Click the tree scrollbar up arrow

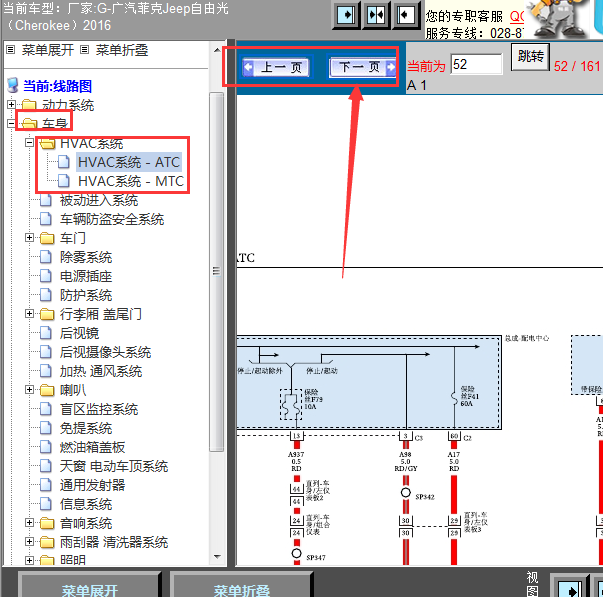217,50
